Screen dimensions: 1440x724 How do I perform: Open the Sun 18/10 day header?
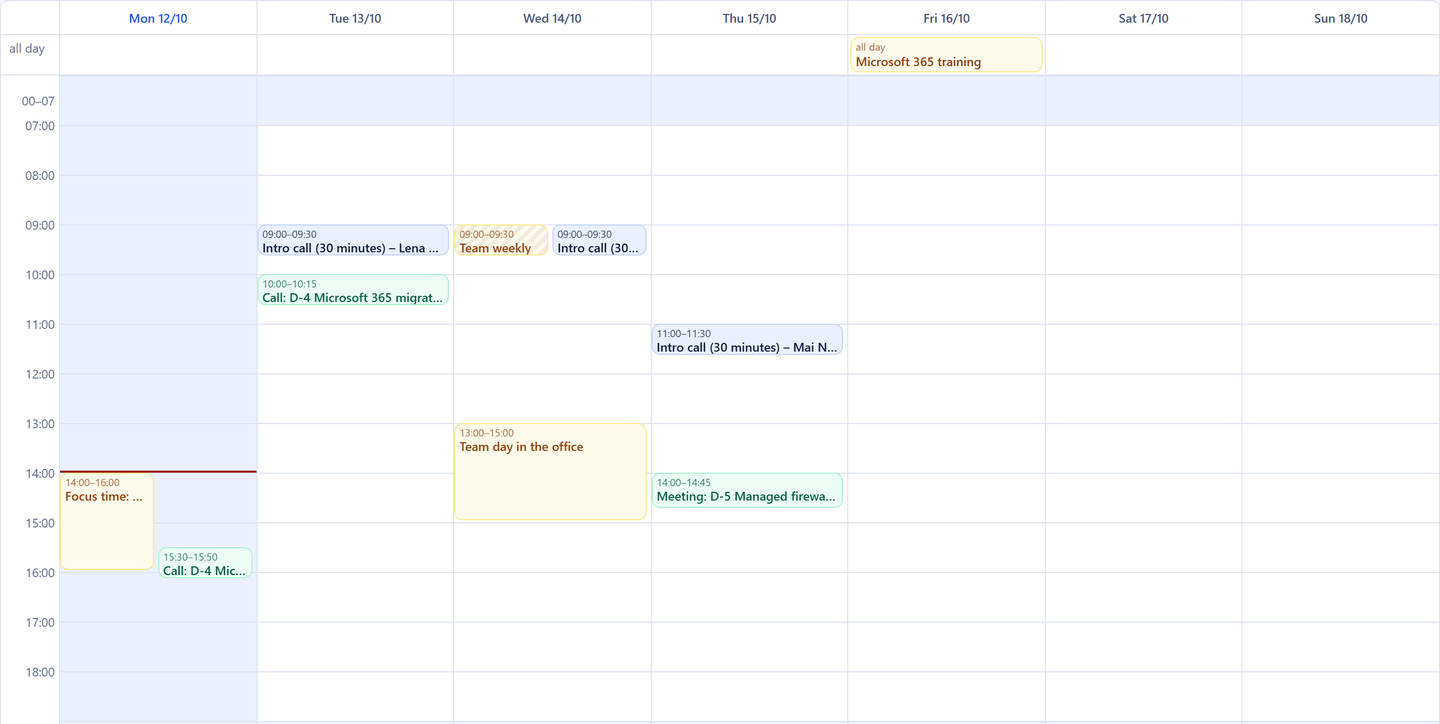(1340, 18)
